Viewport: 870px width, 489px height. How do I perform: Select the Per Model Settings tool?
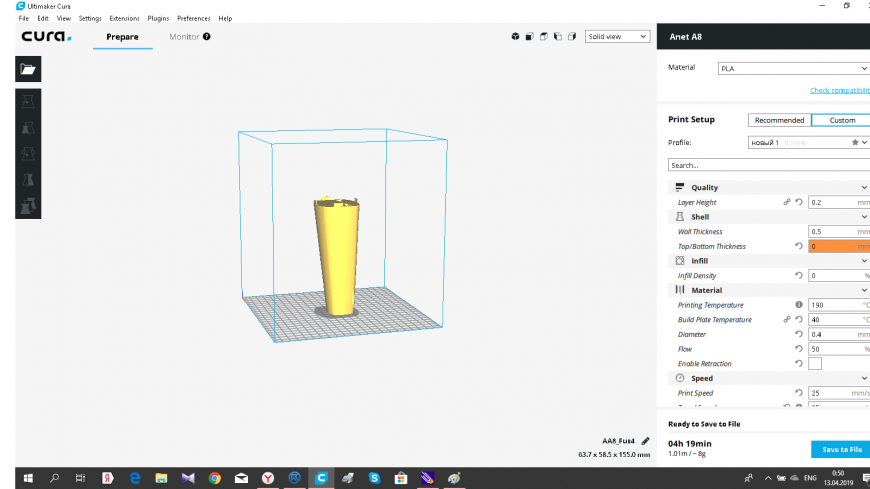pos(28,206)
